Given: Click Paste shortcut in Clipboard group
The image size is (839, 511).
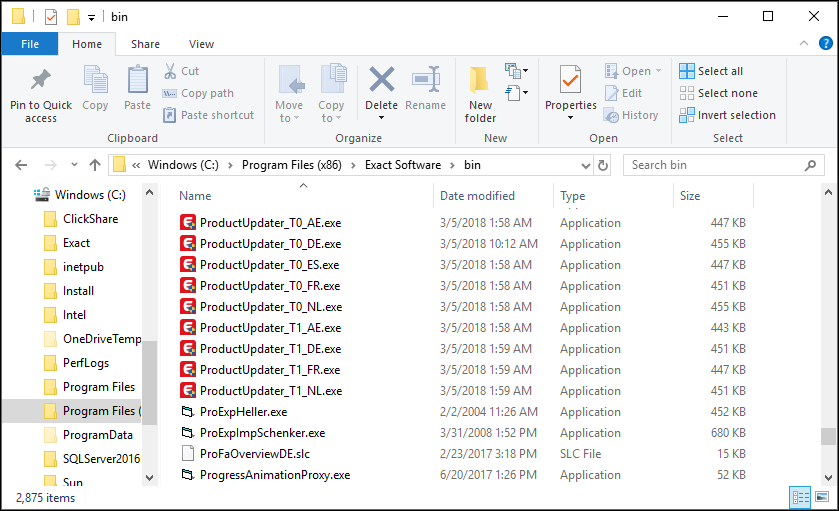Looking at the screenshot, I should coord(209,115).
